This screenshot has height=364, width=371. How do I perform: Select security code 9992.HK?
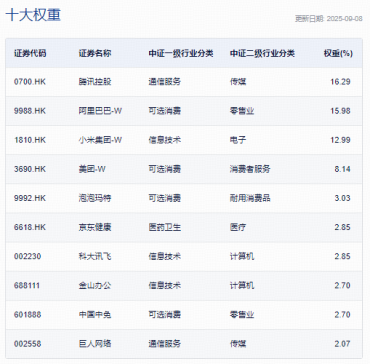click(30, 198)
